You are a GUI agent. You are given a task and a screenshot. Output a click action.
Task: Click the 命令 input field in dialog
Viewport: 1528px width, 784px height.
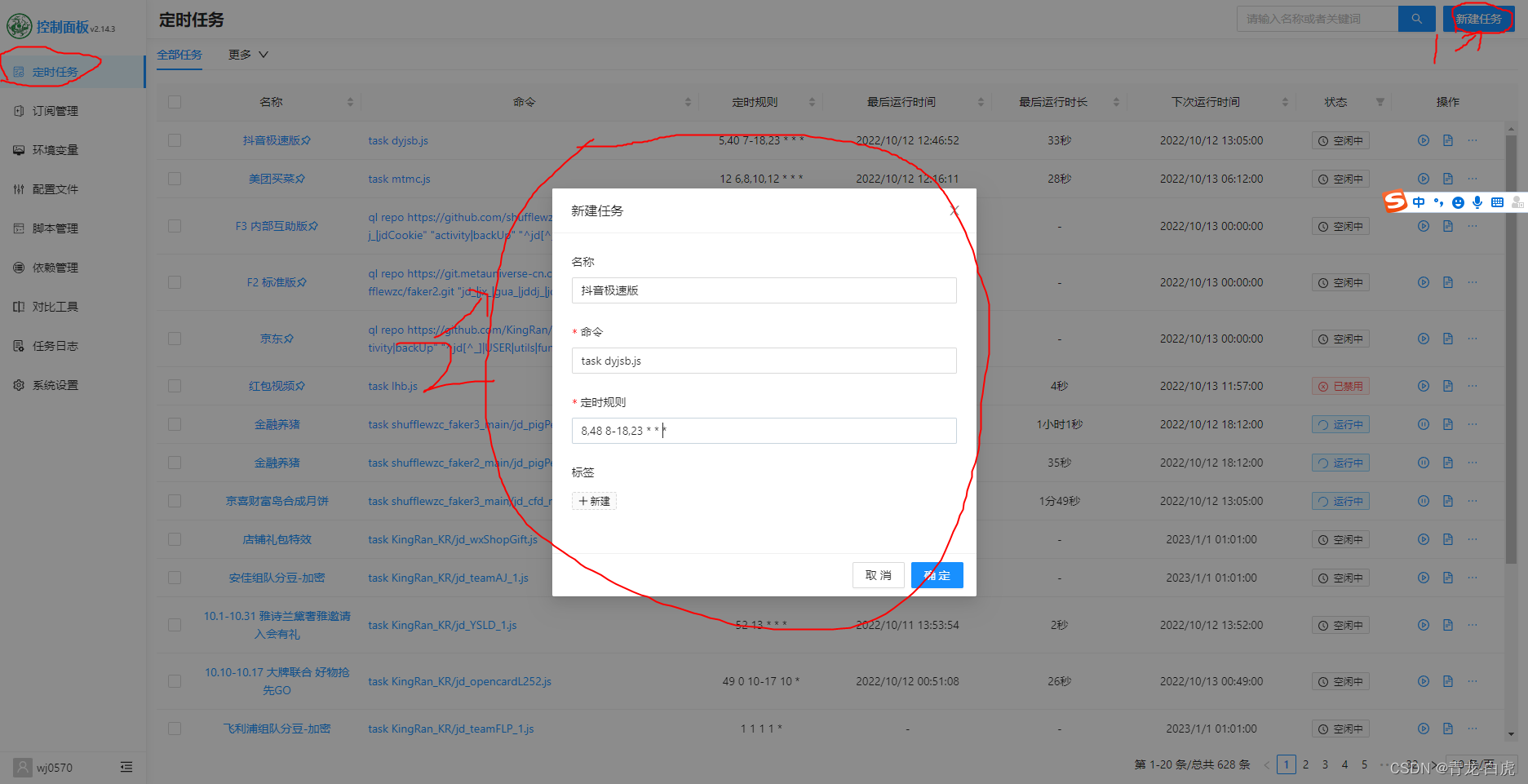[764, 361]
